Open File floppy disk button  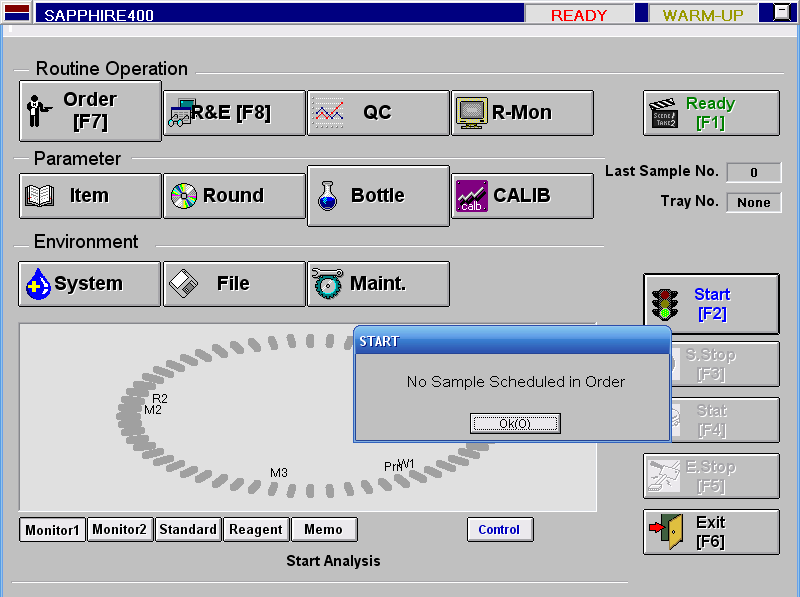click(234, 284)
